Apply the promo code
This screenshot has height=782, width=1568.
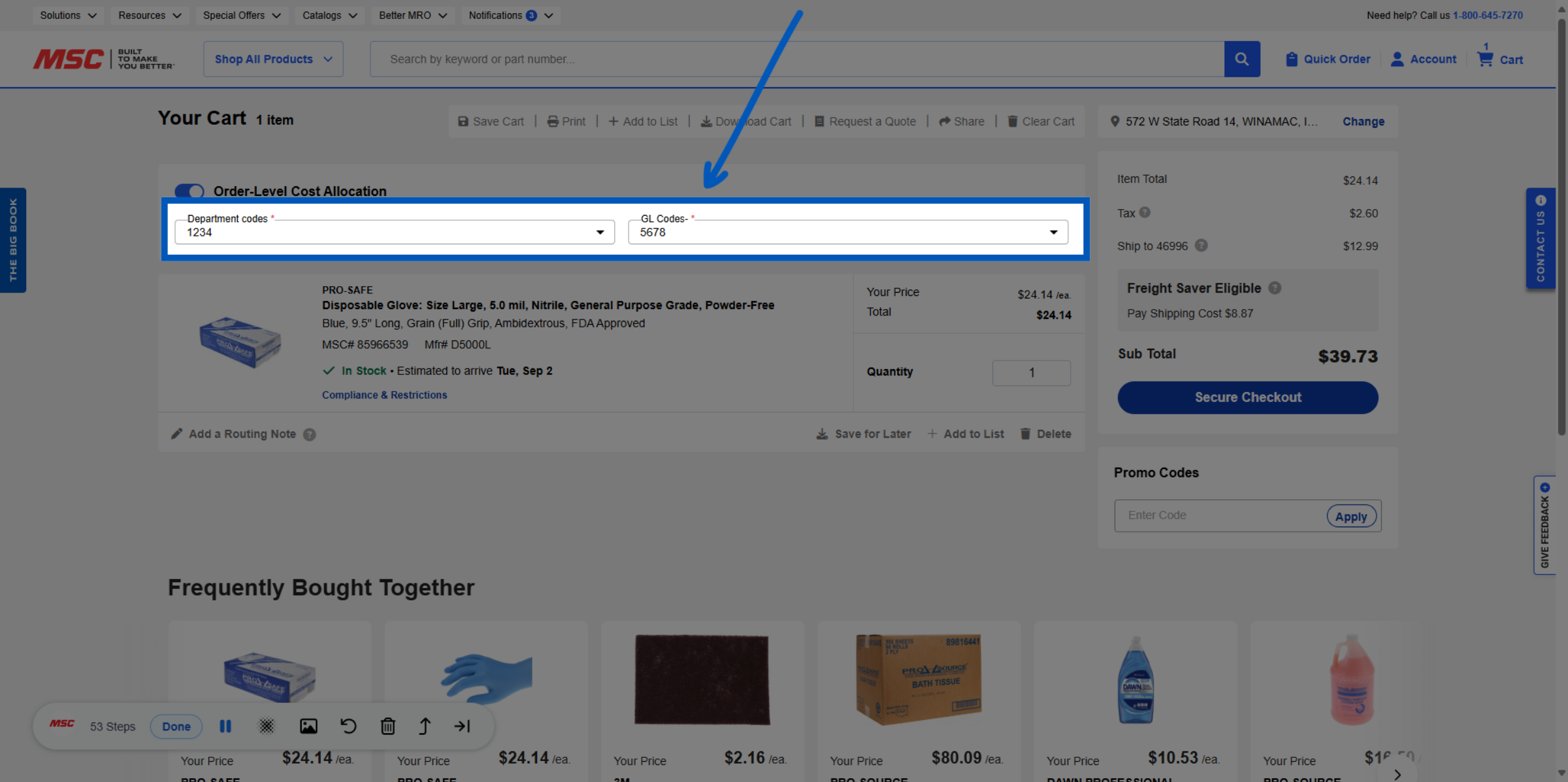tap(1351, 516)
